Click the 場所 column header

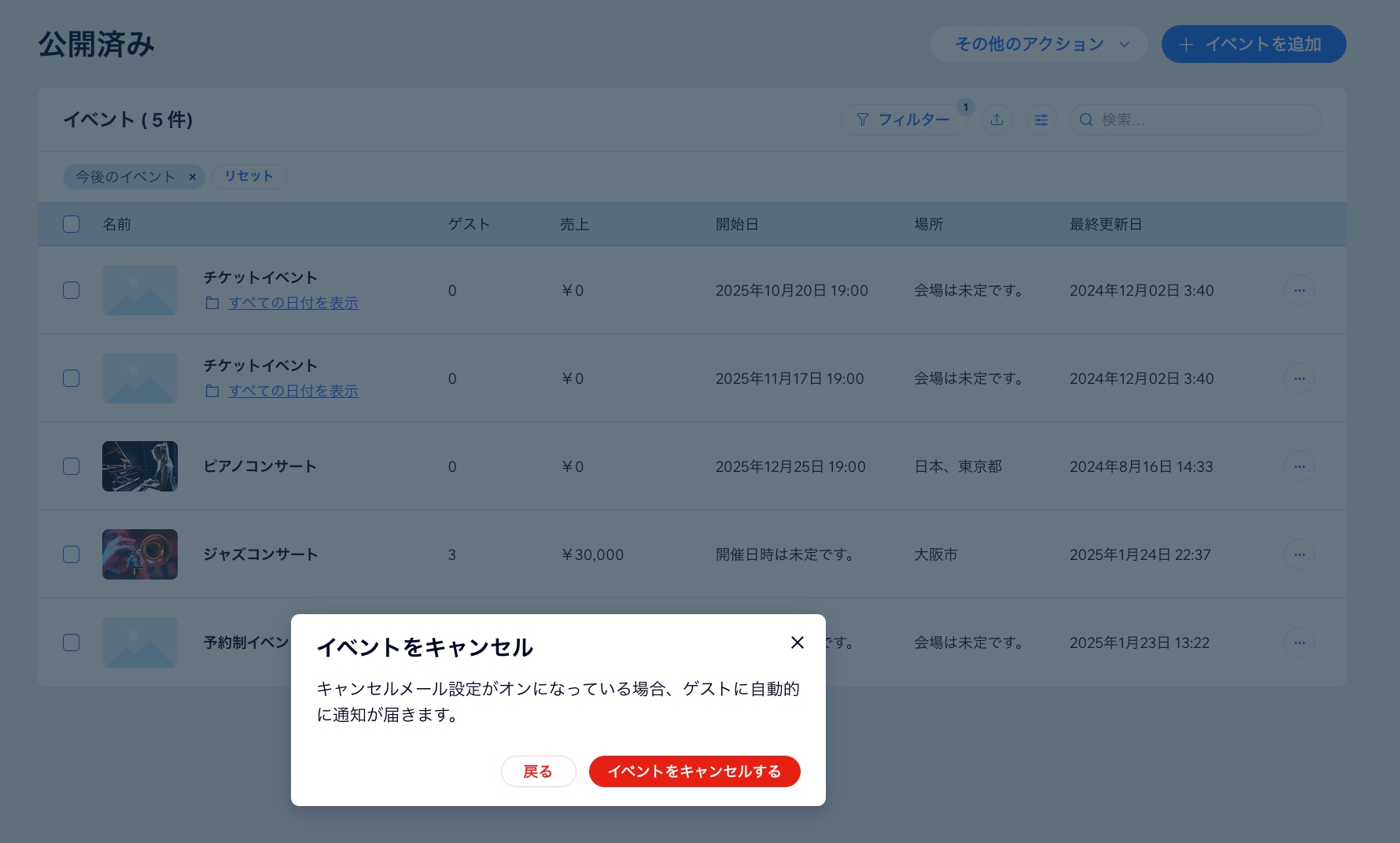point(928,224)
